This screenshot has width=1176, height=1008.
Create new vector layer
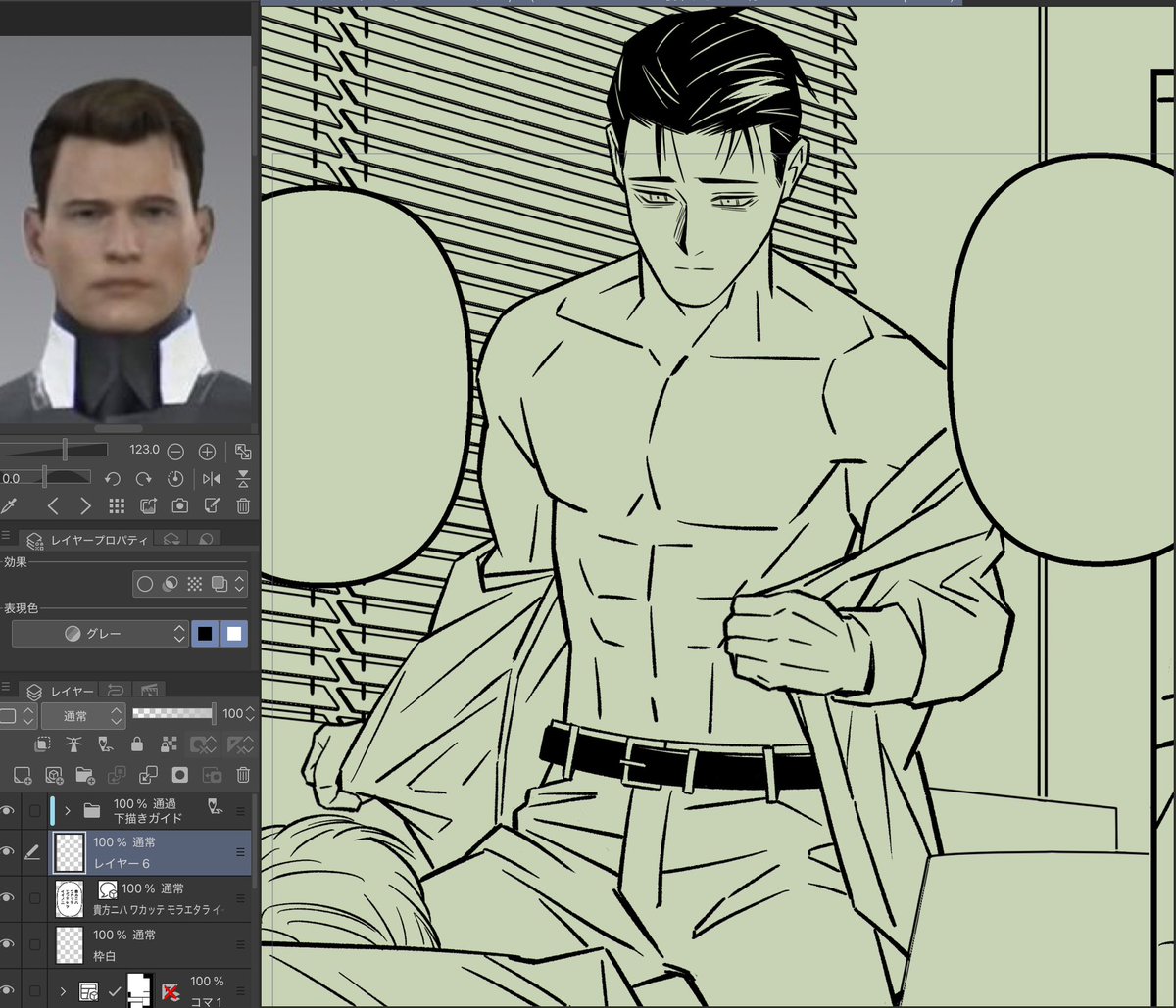pos(55,775)
